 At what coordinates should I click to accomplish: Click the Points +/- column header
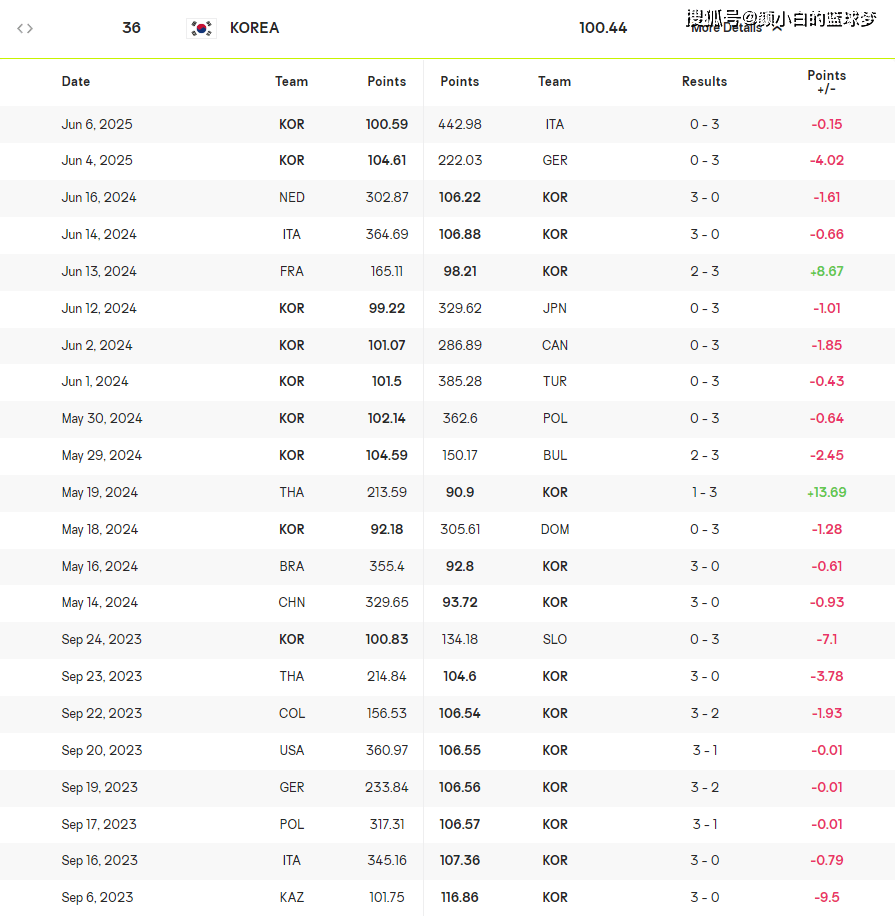coord(826,82)
